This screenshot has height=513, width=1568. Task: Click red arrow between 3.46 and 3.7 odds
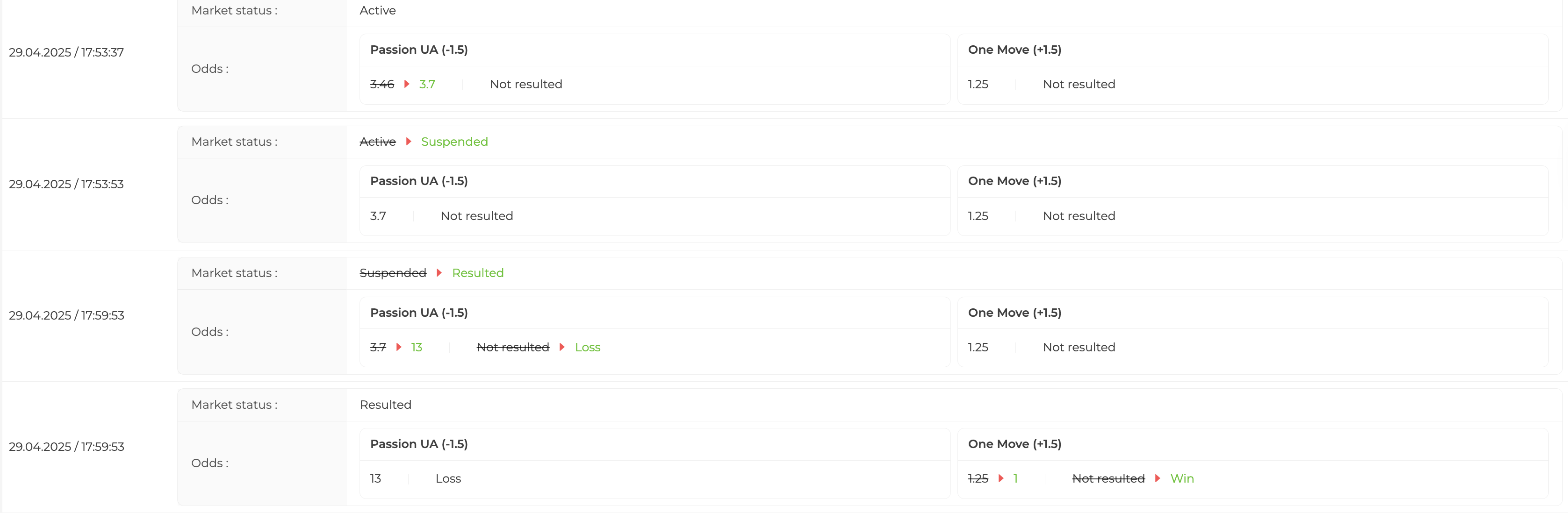point(407,84)
